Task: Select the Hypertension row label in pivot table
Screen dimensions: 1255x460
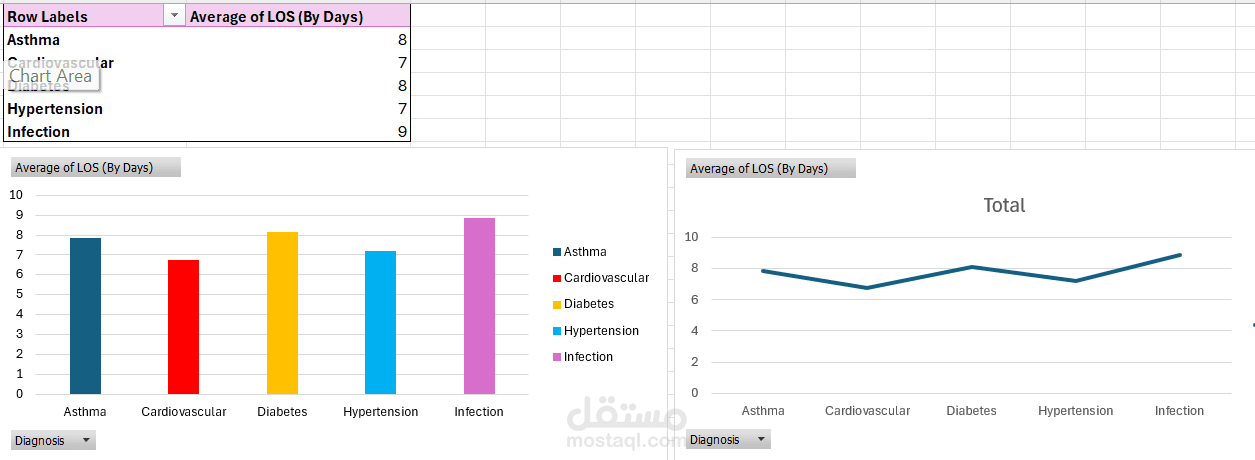Action: point(55,109)
